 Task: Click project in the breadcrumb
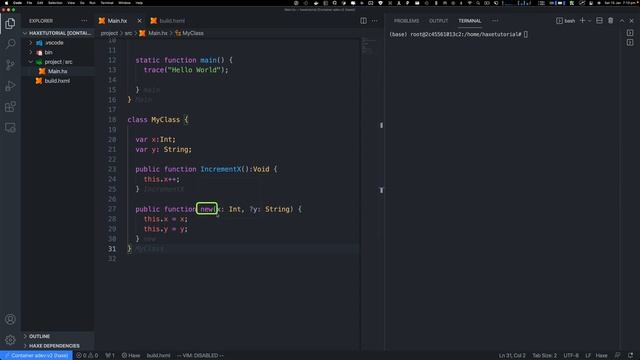point(109,33)
